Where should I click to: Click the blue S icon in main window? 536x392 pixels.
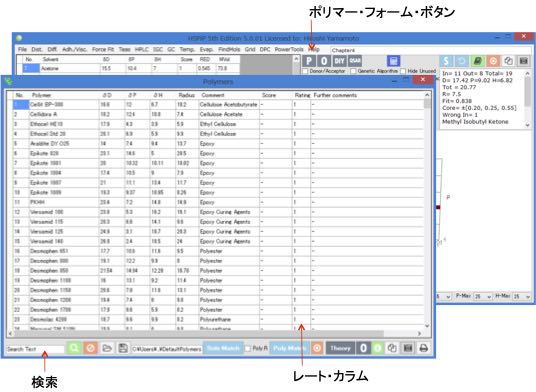[x=446, y=61]
